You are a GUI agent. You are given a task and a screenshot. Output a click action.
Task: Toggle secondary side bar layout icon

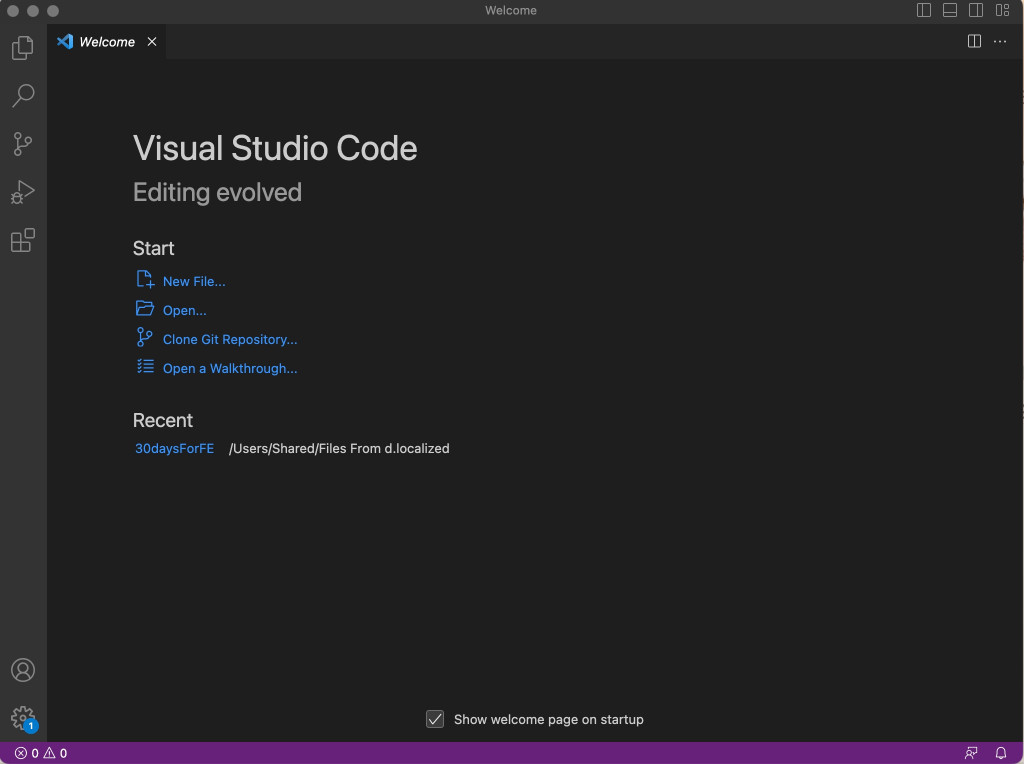pyautogui.click(x=976, y=10)
